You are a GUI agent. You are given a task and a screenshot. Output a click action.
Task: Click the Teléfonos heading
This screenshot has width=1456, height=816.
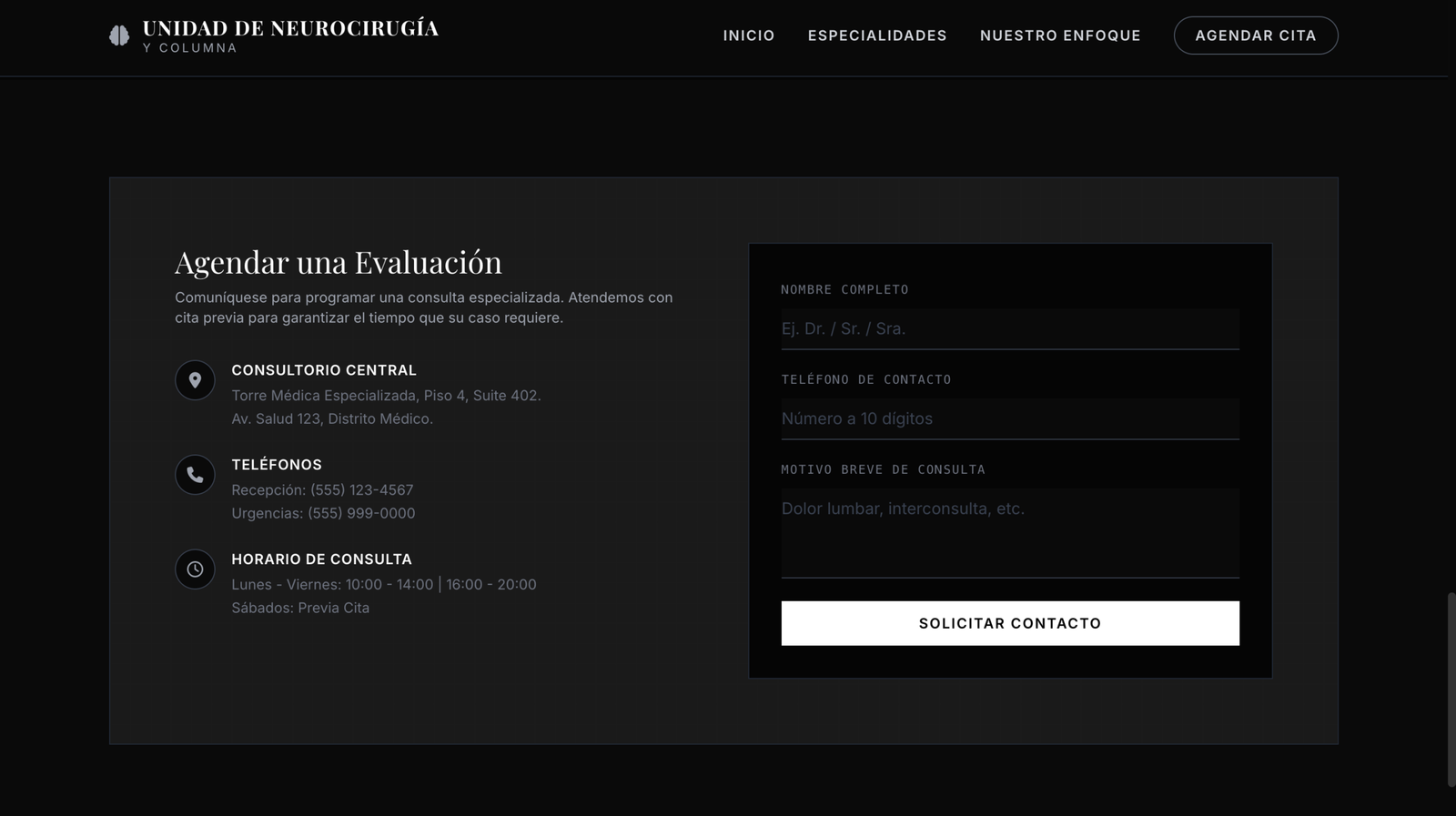277,465
